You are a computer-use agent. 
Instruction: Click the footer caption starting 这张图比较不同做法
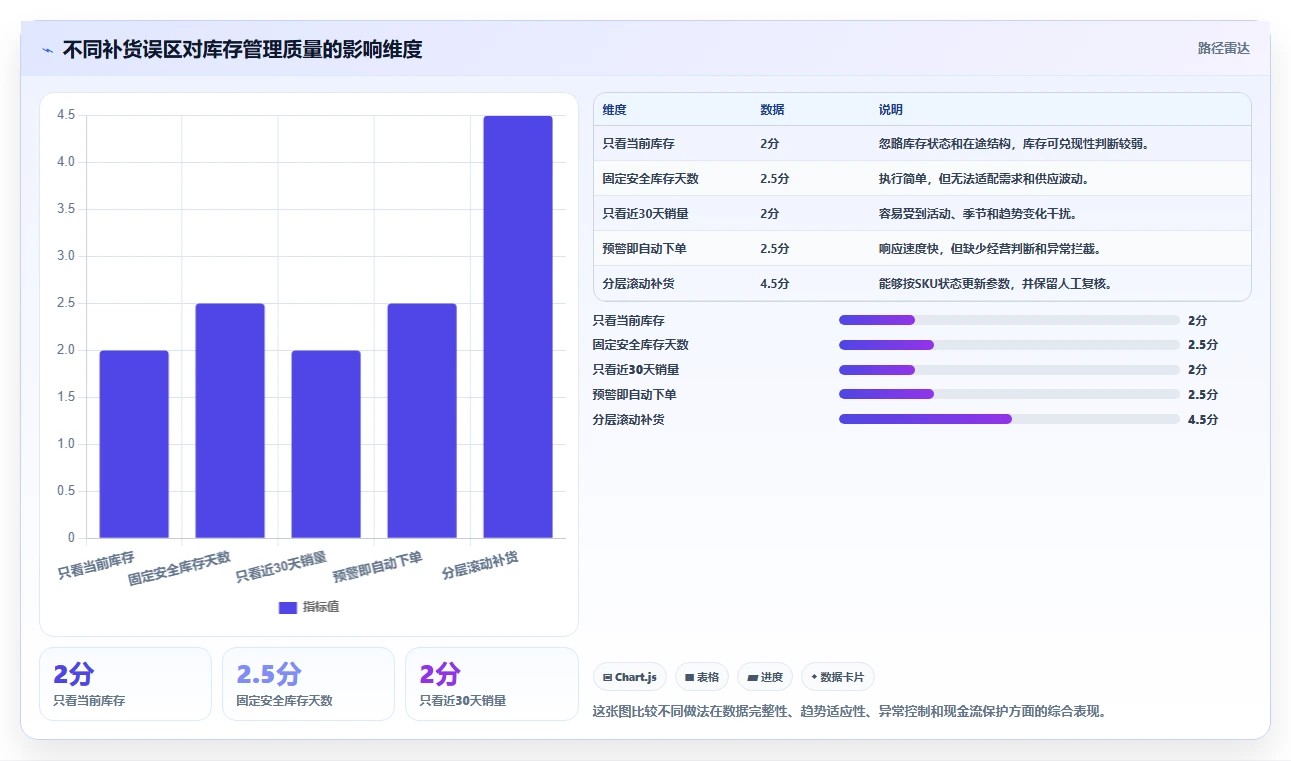849,712
